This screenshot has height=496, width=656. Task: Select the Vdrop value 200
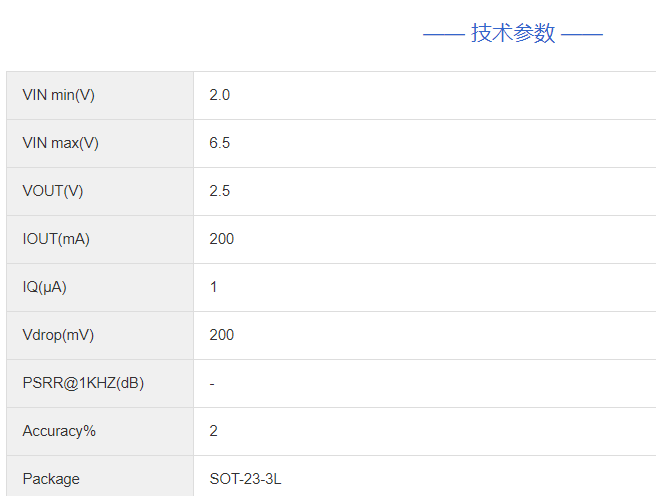[222, 335]
